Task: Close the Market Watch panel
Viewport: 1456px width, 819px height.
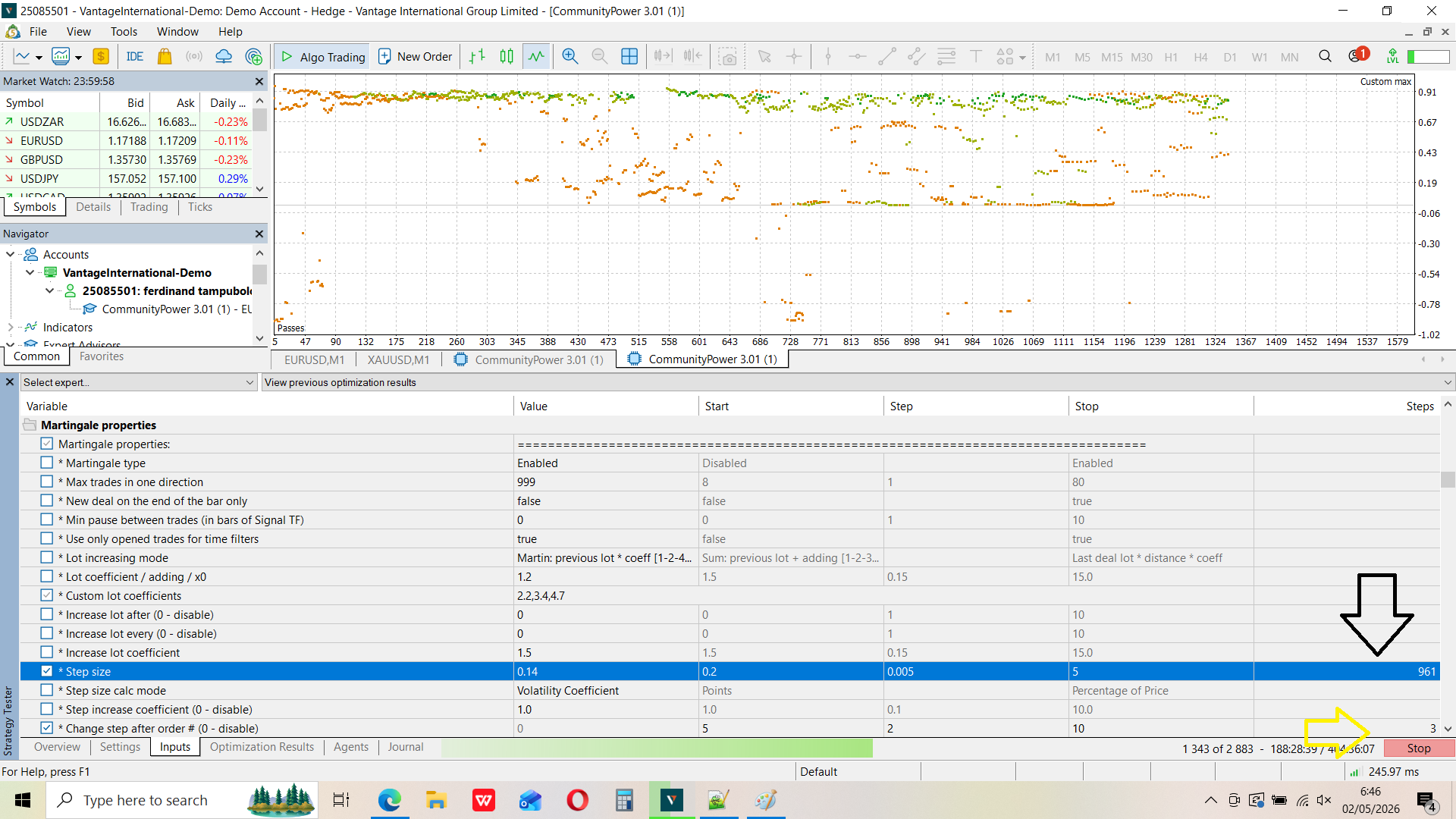Action: pos(259,81)
